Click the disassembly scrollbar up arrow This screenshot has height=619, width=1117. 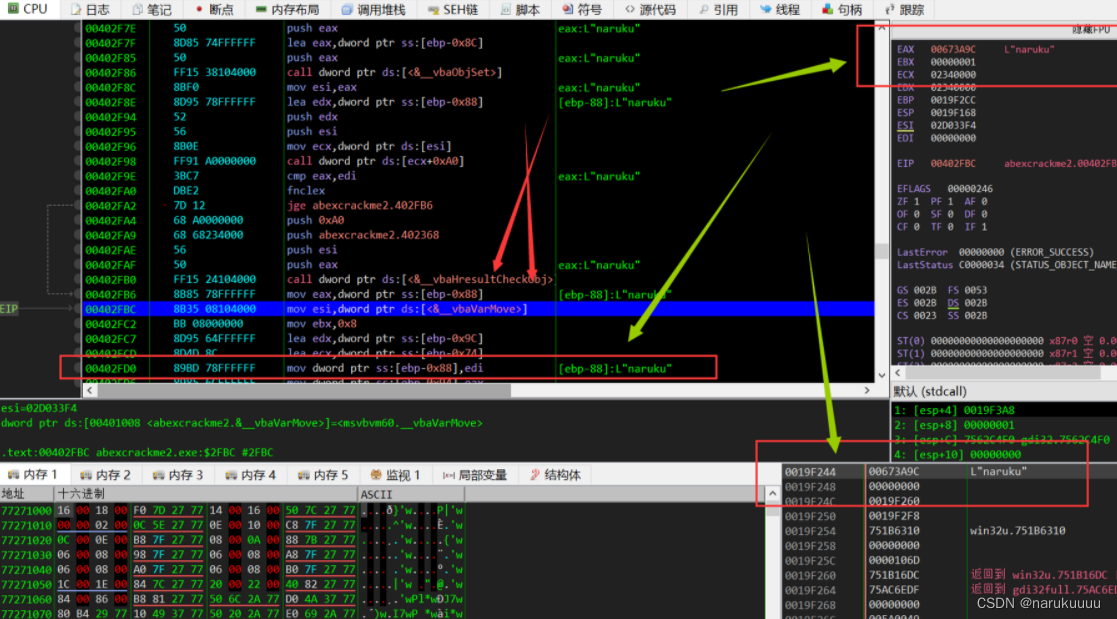[882, 27]
